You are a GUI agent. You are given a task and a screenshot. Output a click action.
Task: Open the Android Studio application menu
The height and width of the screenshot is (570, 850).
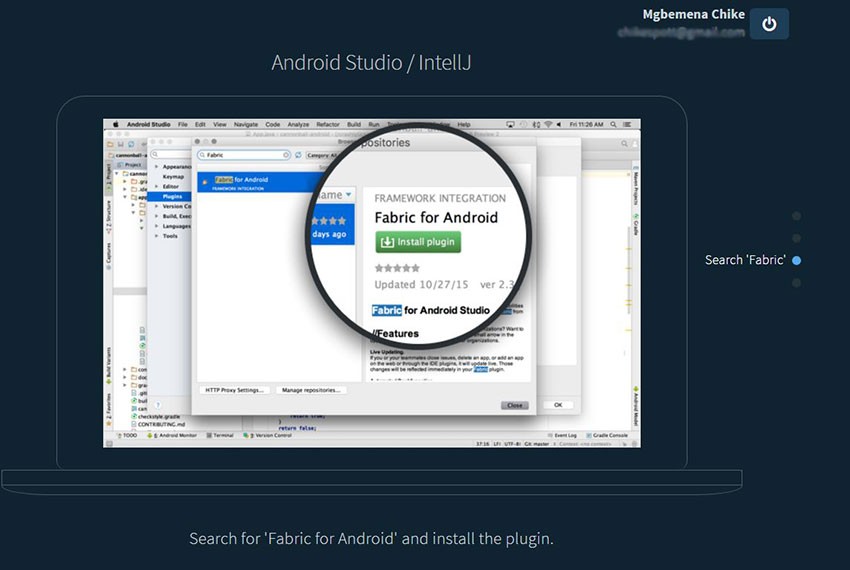click(x=149, y=124)
